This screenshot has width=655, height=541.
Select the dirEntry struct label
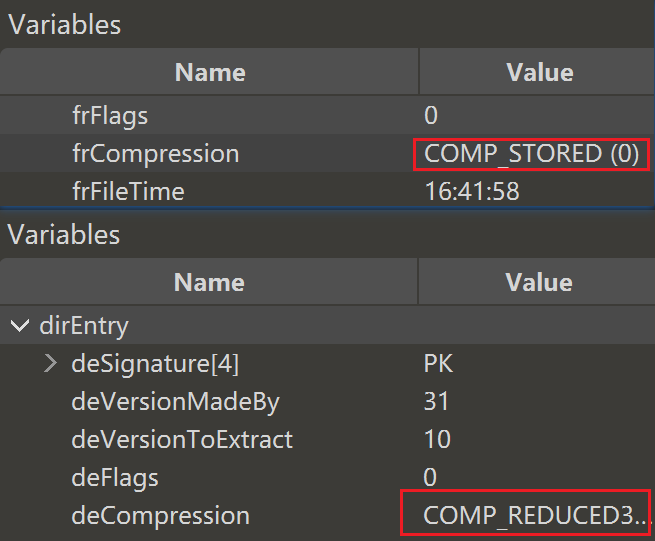pyautogui.click(x=86, y=325)
